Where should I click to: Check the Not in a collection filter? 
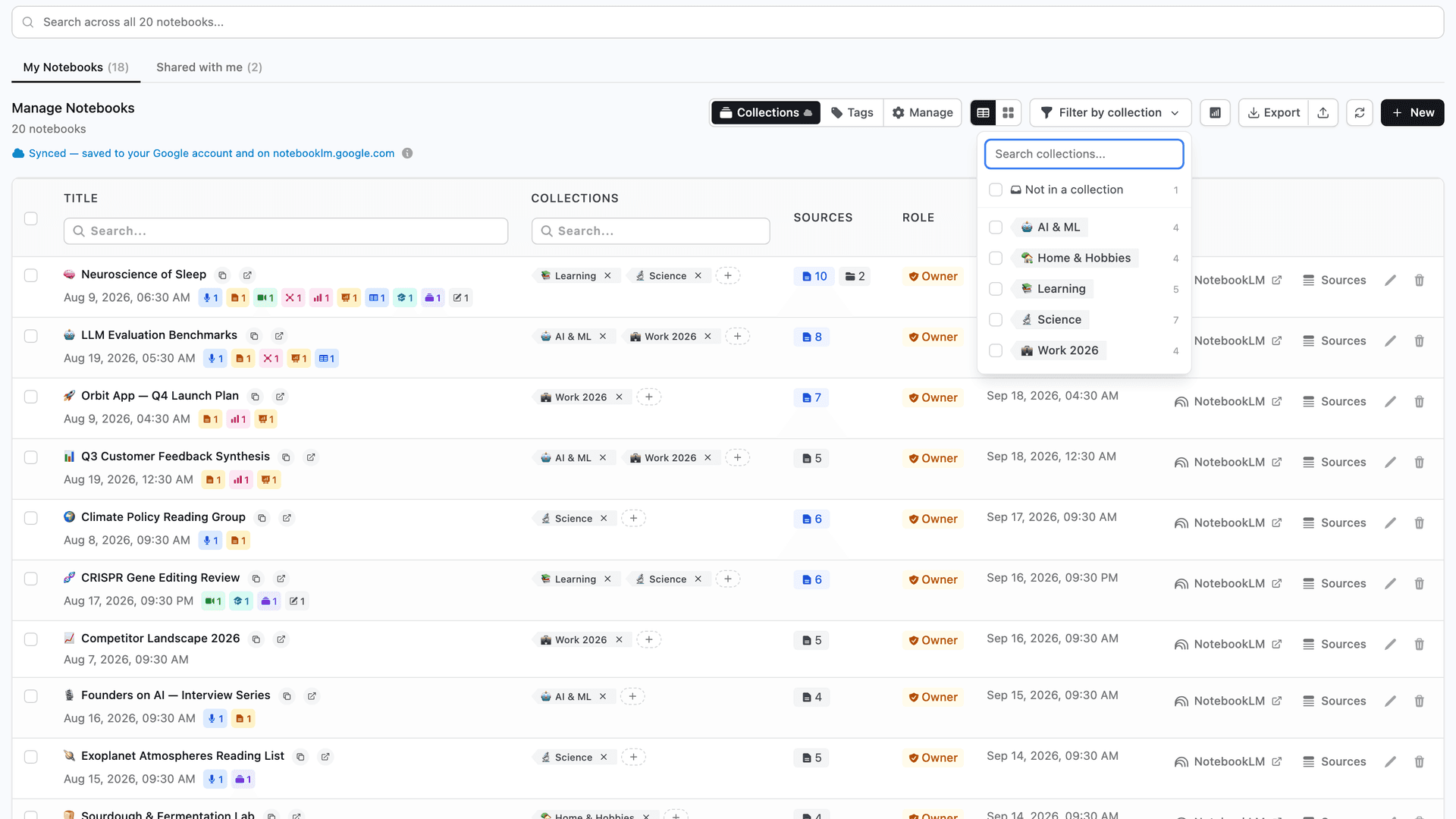click(x=996, y=190)
